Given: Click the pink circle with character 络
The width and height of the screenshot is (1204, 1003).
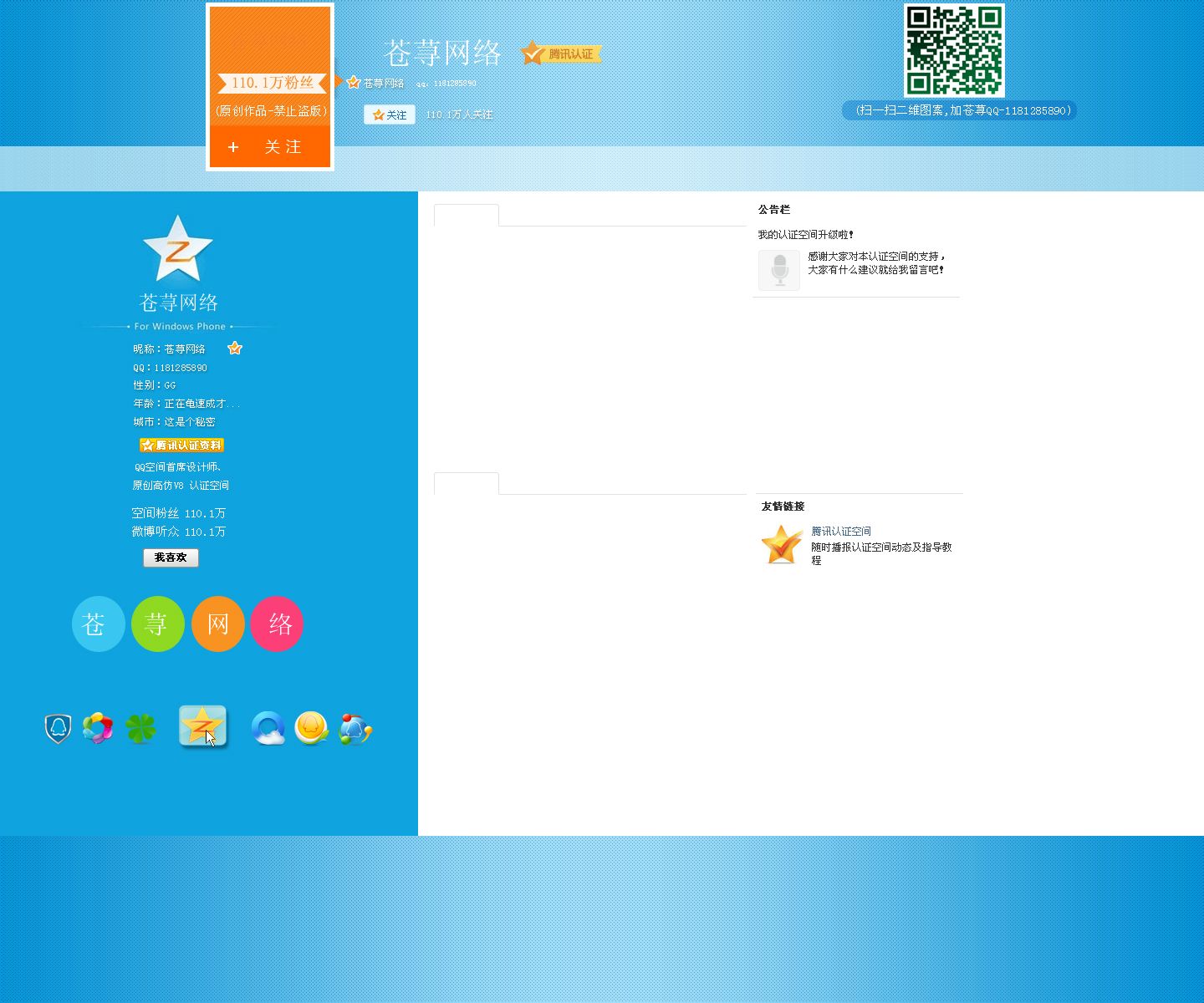Looking at the screenshot, I should tap(277, 624).
